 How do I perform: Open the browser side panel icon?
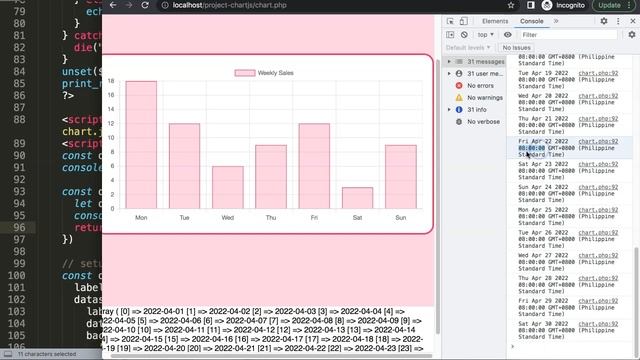click(x=531, y=5)
